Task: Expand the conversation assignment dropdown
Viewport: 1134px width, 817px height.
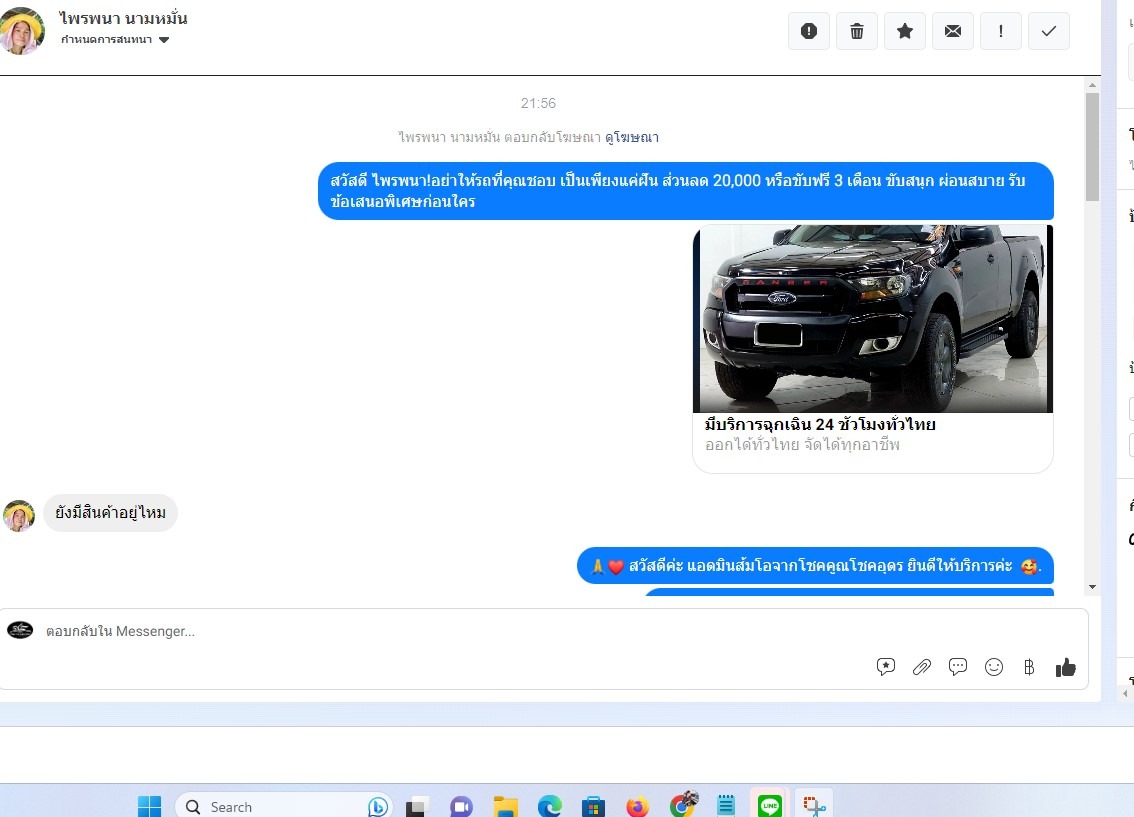Action: [115, 40]
